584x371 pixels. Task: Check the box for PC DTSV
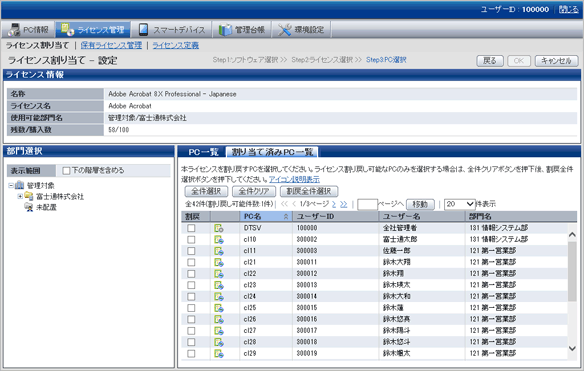click(x=191, y=228)
